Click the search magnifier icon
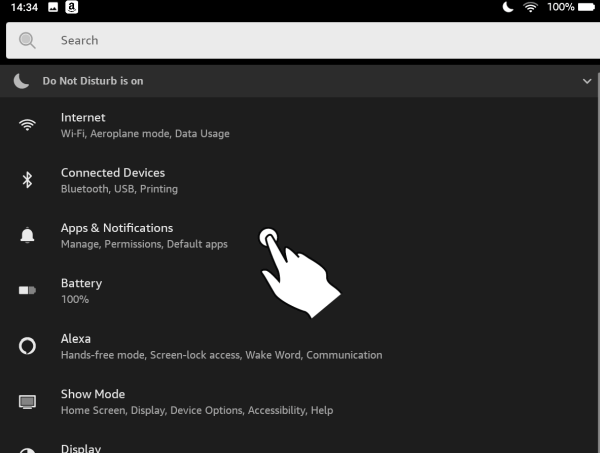Image resolution: width=600 pixels, height=453 pixels. (27, 41)
